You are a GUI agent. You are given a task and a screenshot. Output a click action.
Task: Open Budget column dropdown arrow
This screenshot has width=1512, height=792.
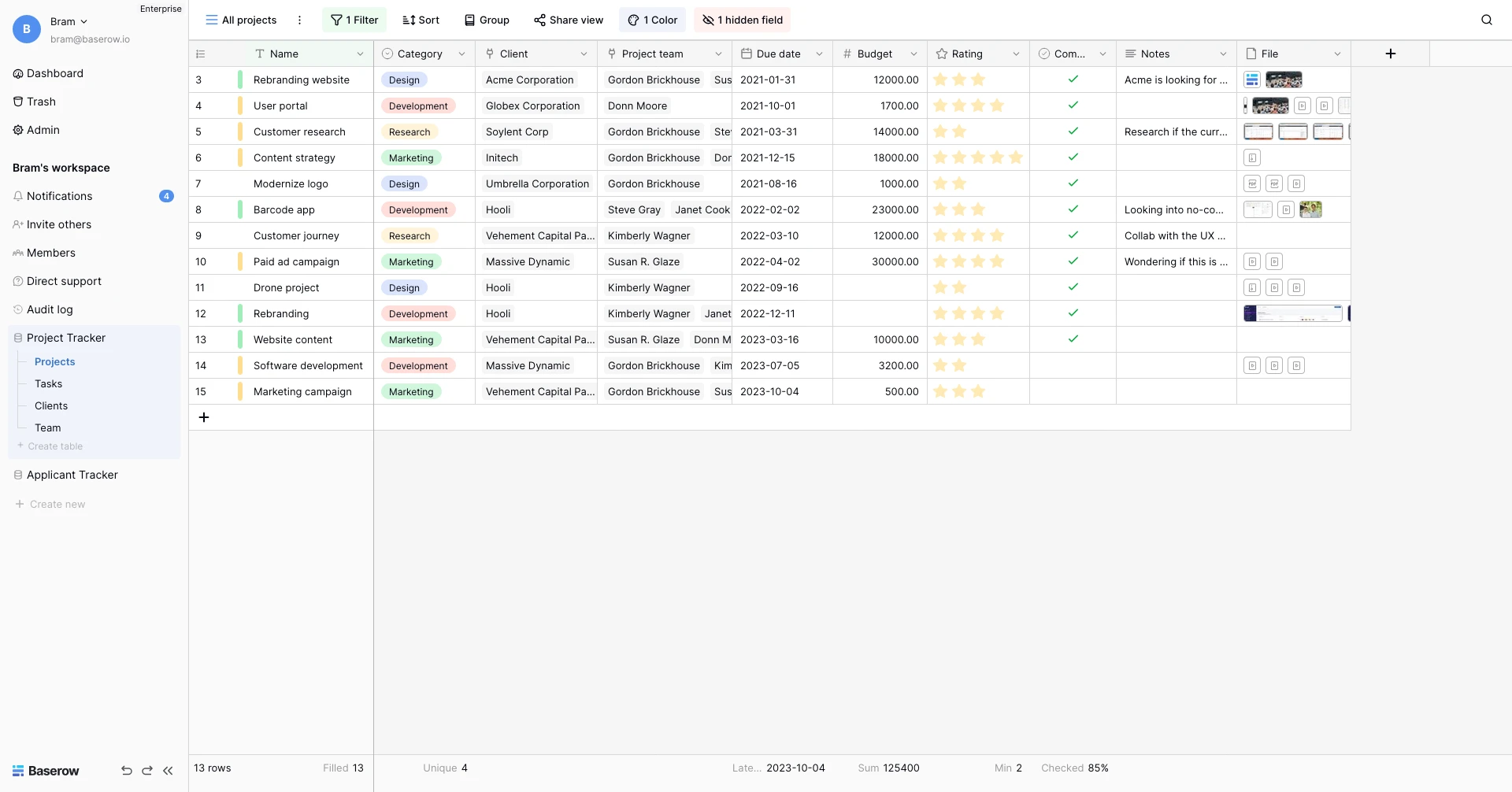point(913,54)
